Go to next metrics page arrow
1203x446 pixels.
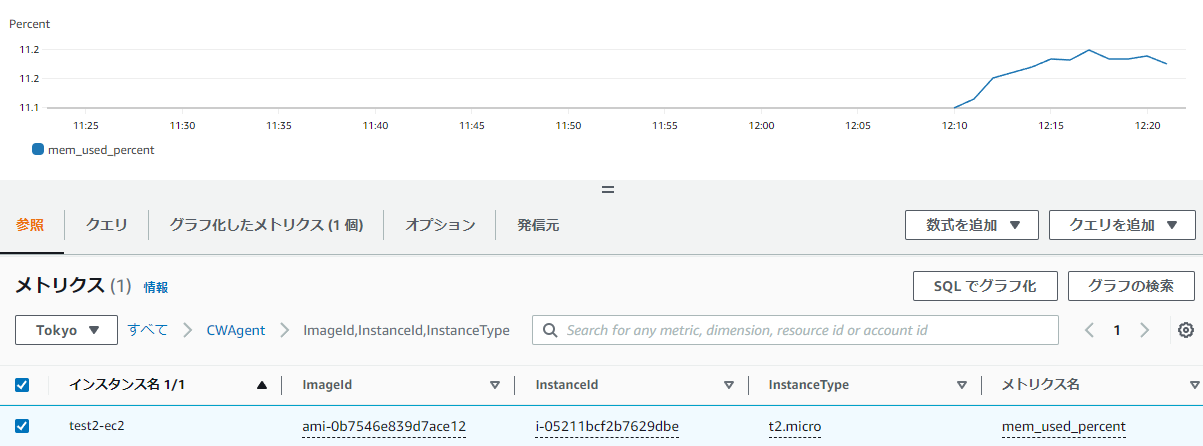pyautogui.click(x=1145, y=330)
